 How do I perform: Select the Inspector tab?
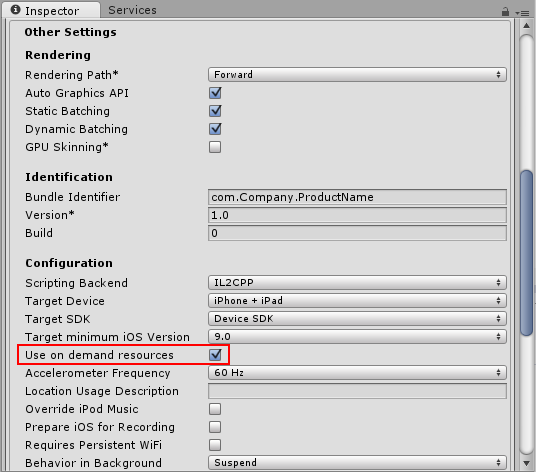coord(51,10)
